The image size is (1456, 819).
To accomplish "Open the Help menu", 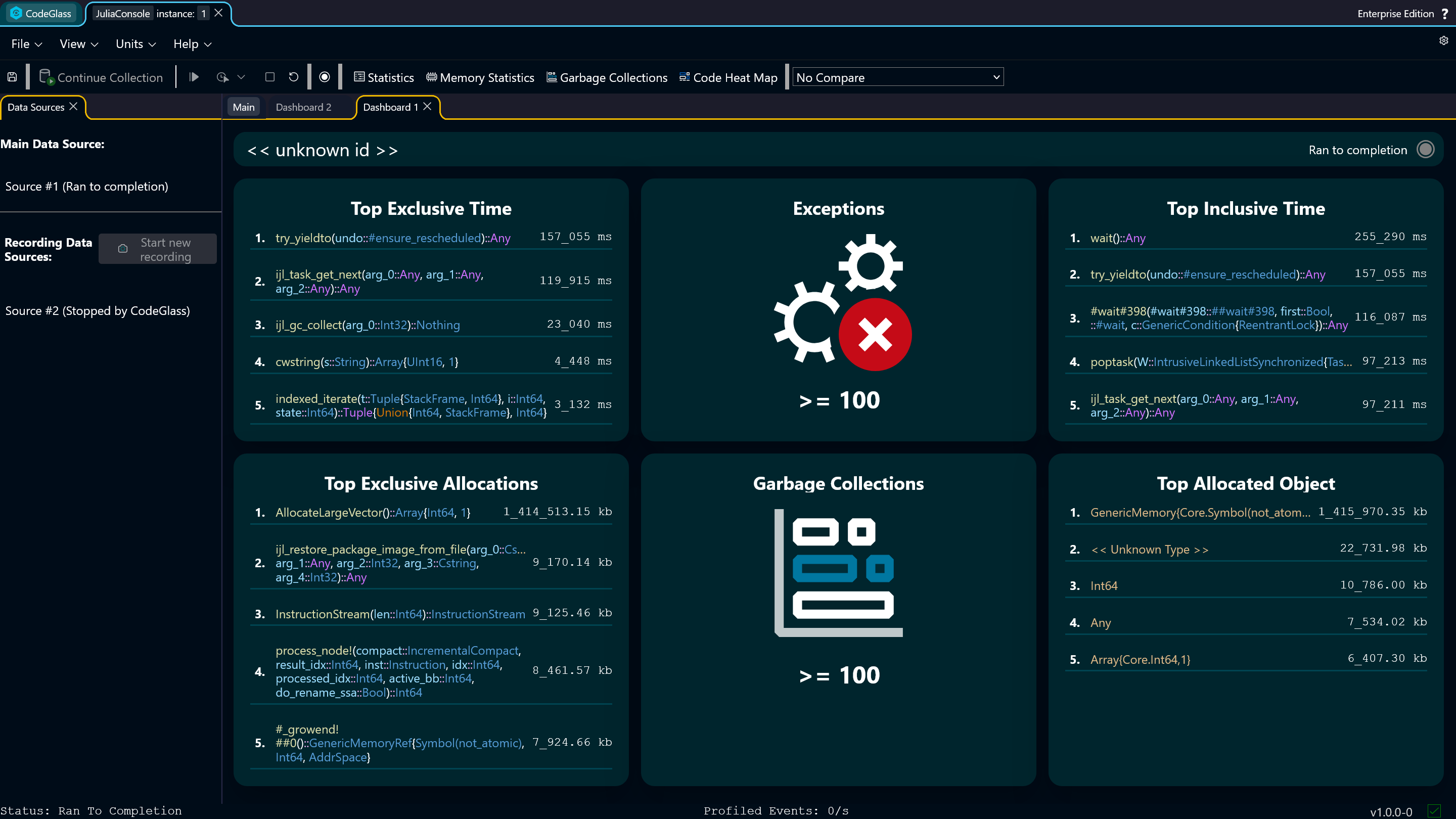I will 192,44.
